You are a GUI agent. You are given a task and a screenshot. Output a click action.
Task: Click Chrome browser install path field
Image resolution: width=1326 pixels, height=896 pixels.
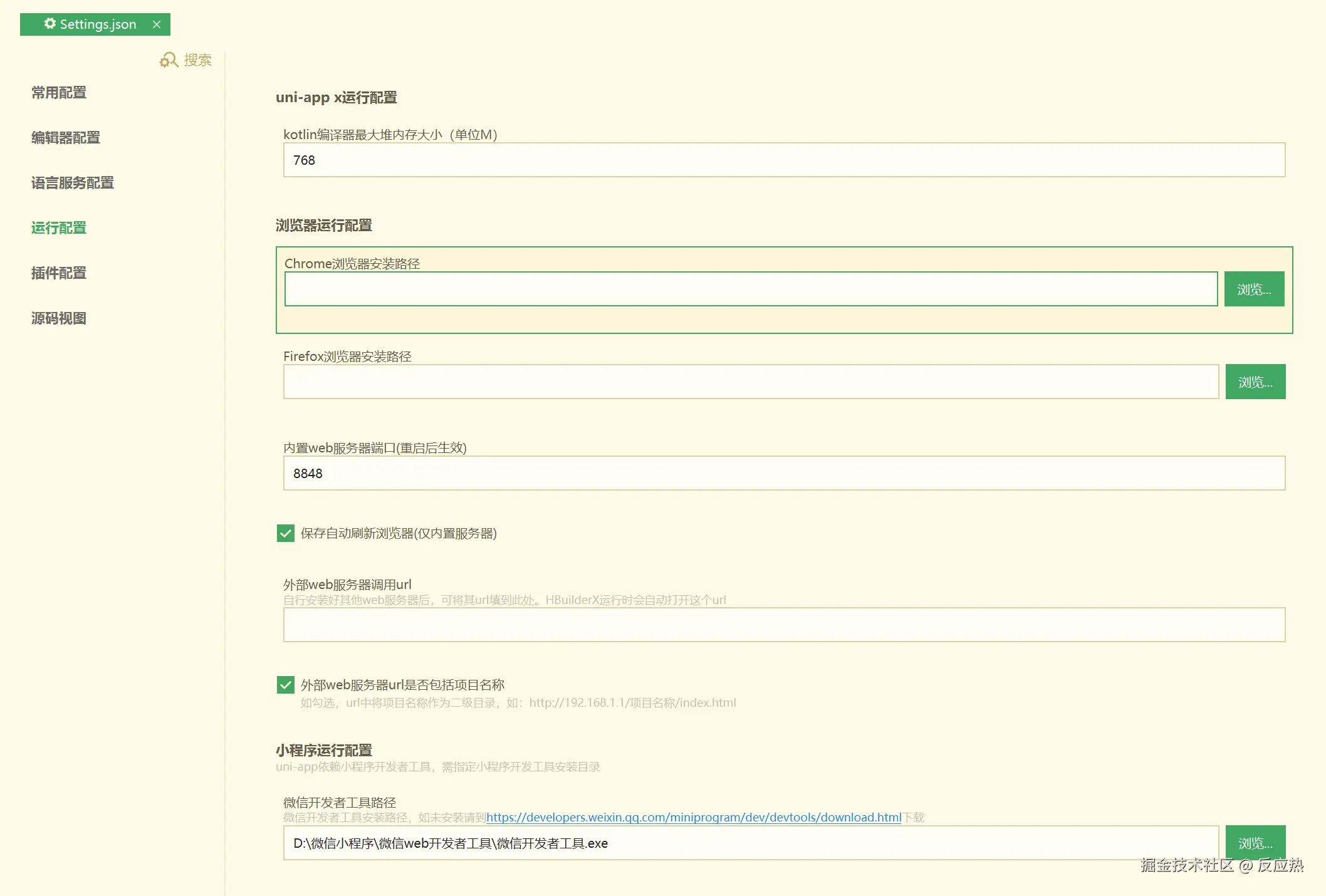(750, 289)
